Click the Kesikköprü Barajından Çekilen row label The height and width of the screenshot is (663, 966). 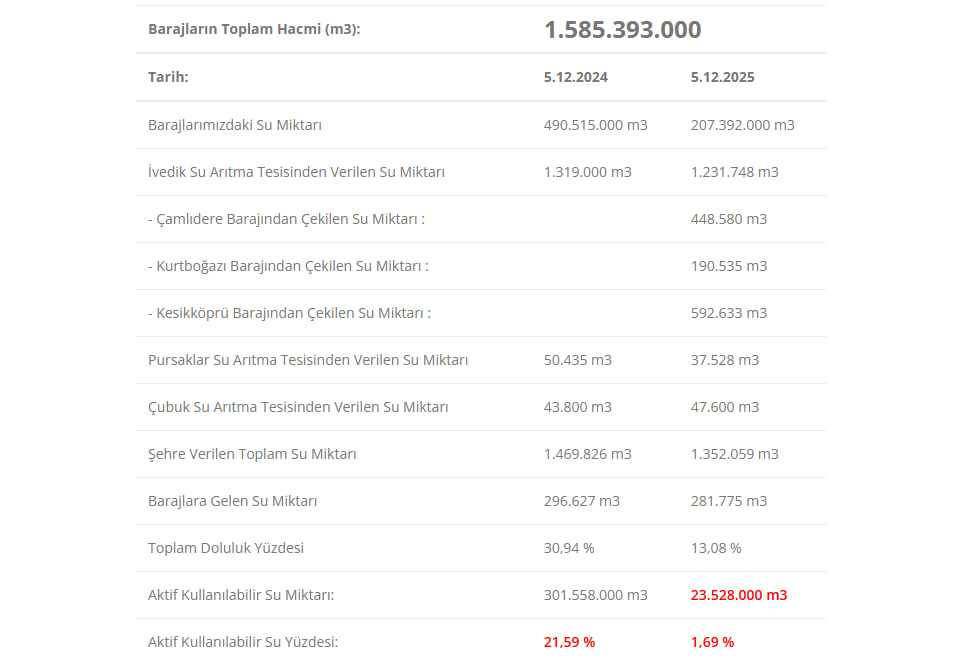289,313
